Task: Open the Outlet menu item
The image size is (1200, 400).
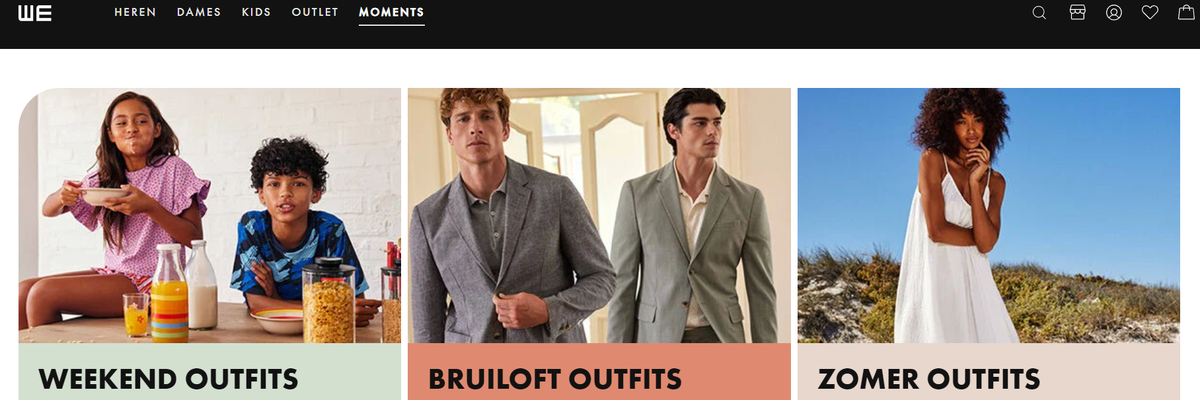Action: [x=315, y=13]
